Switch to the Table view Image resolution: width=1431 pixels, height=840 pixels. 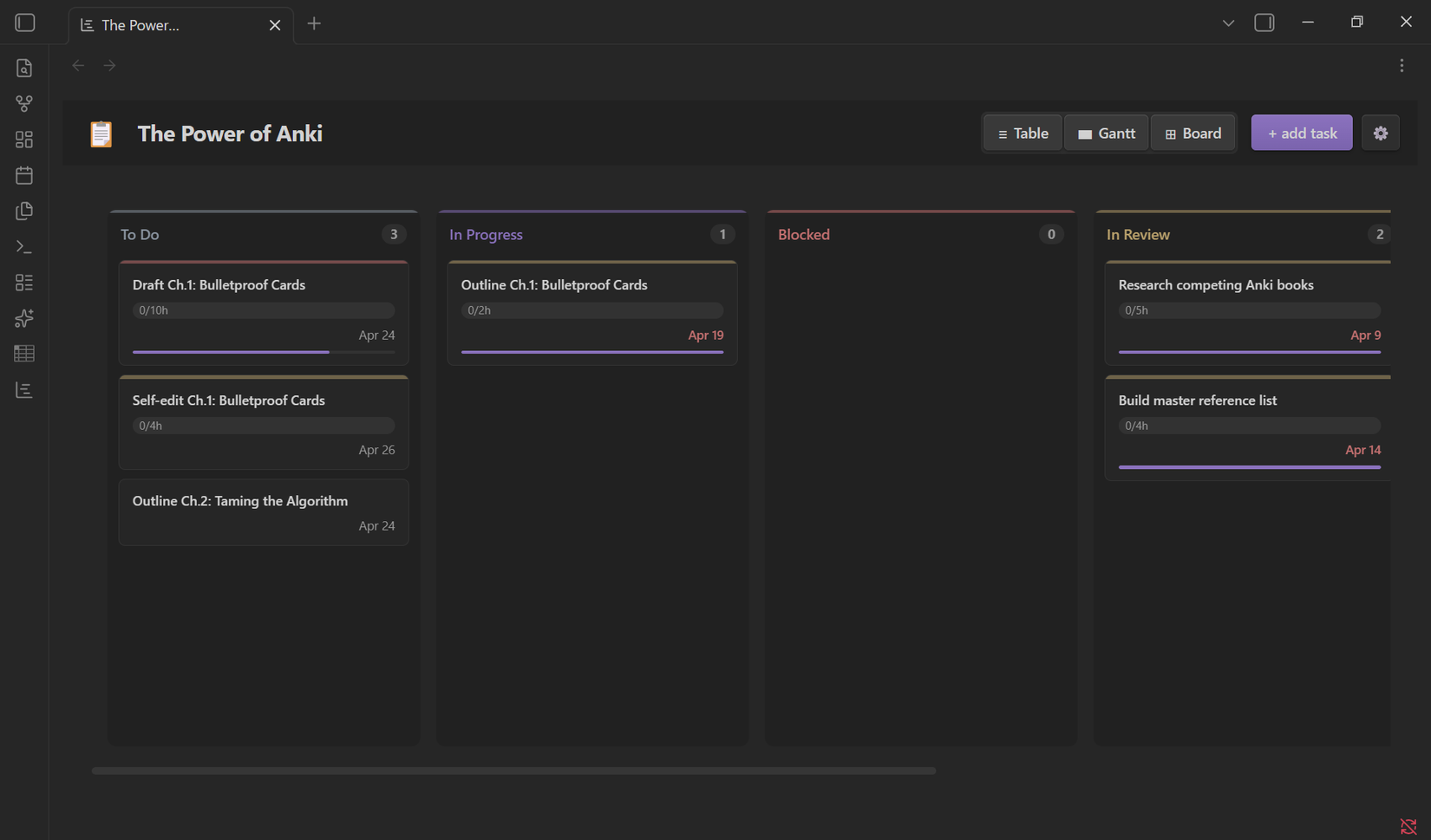(1023, 133)
